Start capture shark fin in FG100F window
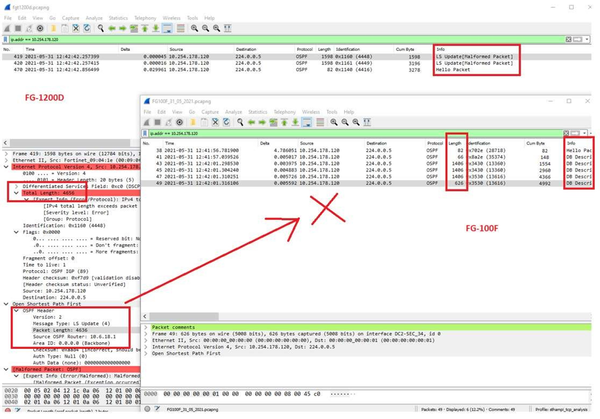The width and height of the screenshot is (600, 419). point(146,122)
